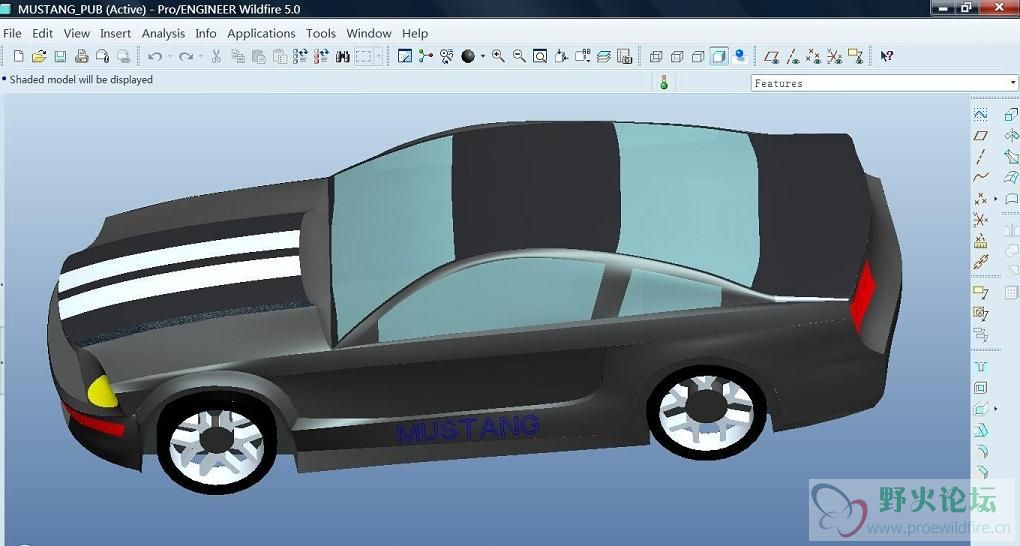1020x546 pixels.
Task: Click the context-sensitive help arrow icon
Action: (887, 57)
